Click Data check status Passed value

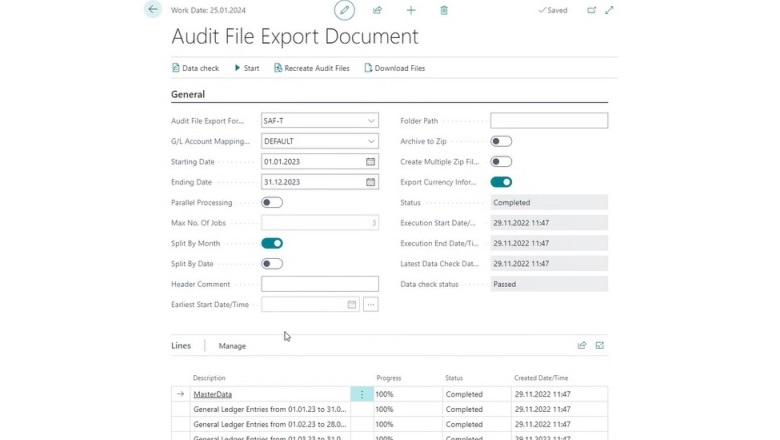point(549,284)
